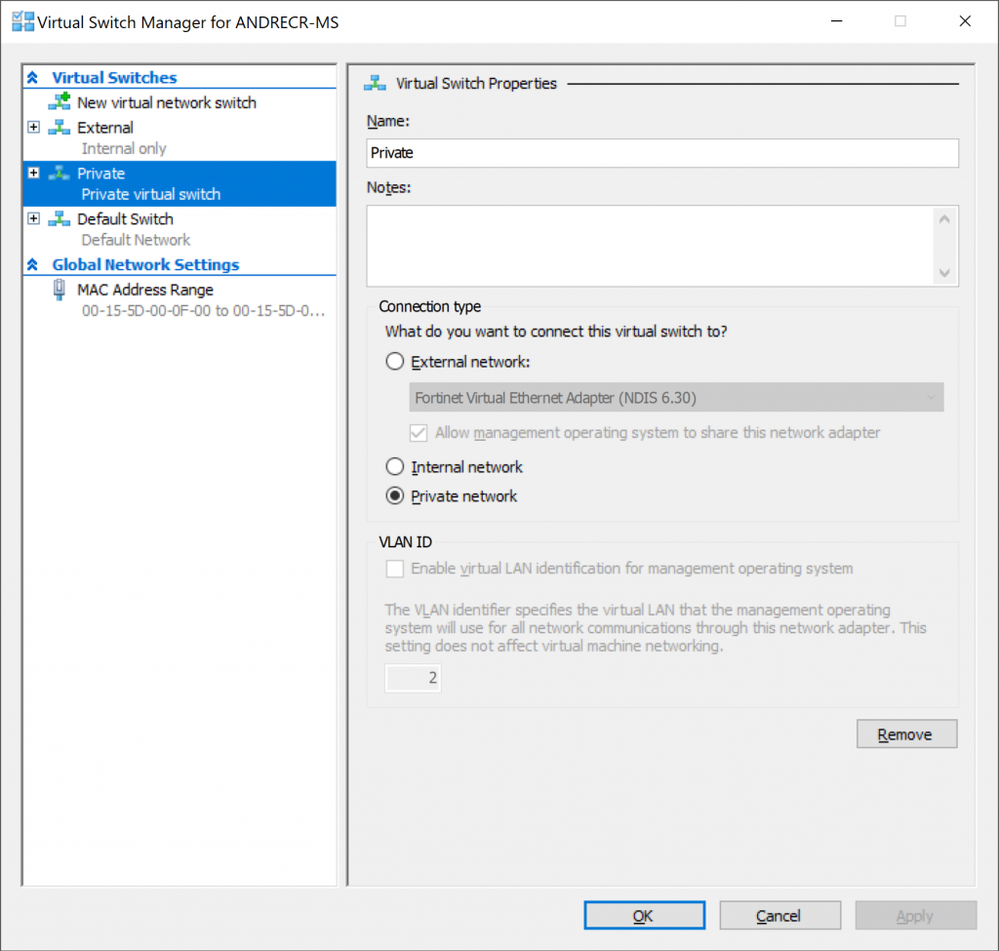This screenshot has width=999, height=951.
Task: Select the MAC Address Range setting
Action: pyautogui.click(x=145, y=290)
